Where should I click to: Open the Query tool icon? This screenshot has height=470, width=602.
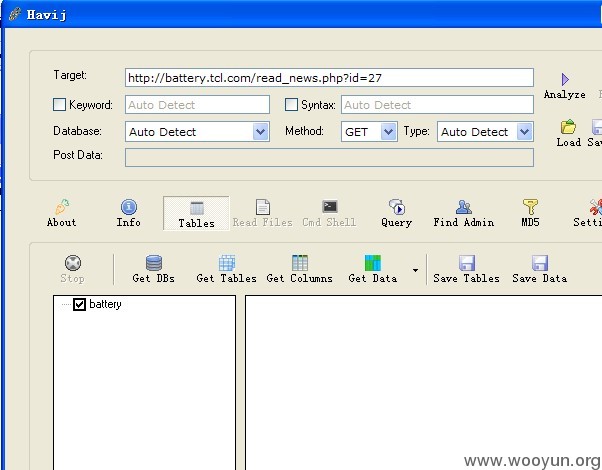coord(397,207)
